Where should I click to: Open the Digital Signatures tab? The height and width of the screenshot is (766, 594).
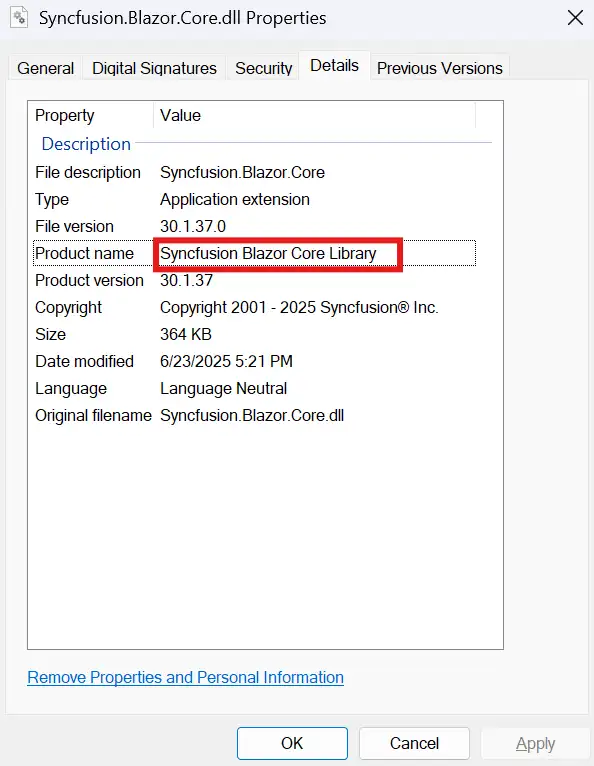[x=154, y=68]
